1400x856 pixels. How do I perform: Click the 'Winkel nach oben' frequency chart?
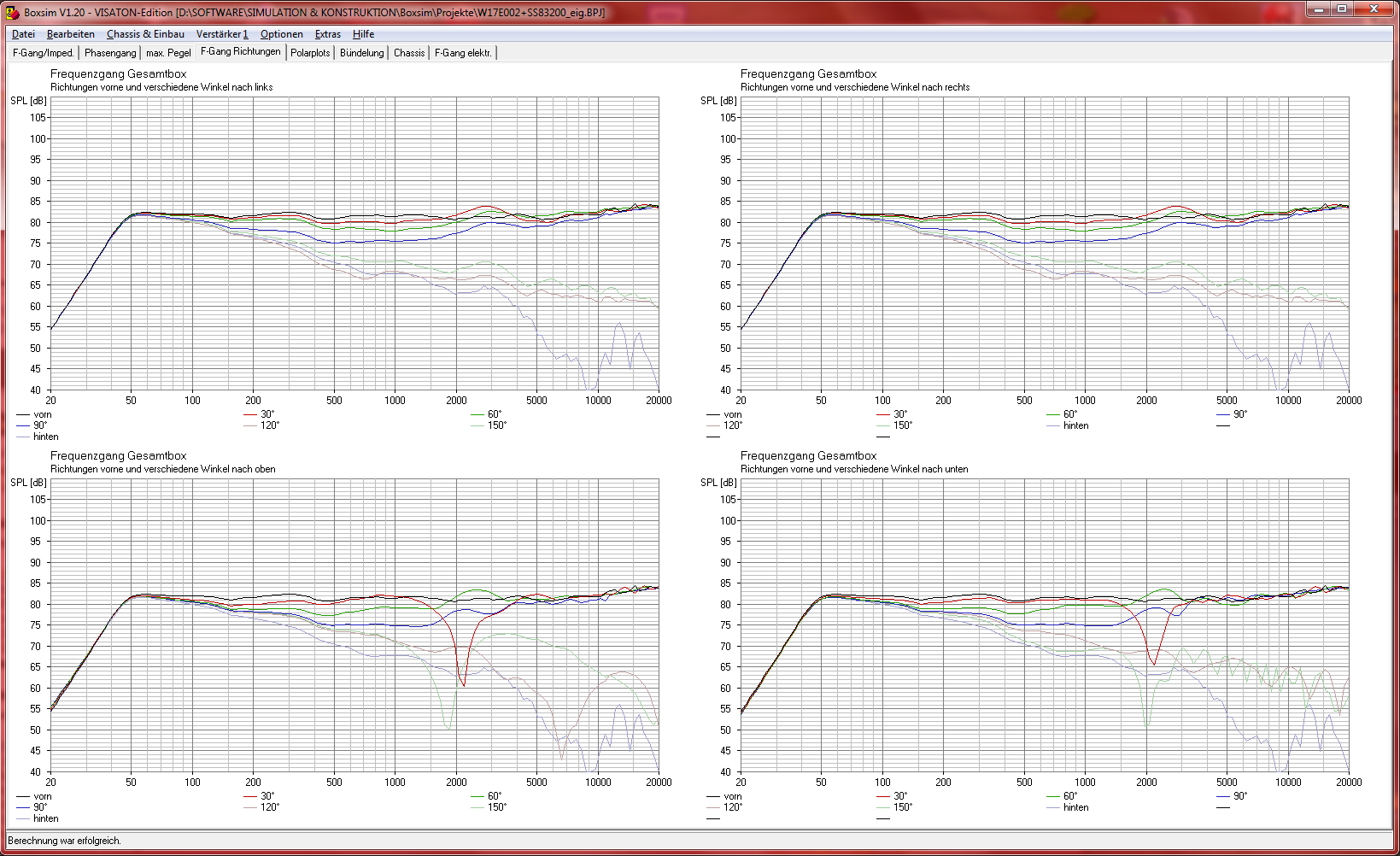click(x=354, y=625)
